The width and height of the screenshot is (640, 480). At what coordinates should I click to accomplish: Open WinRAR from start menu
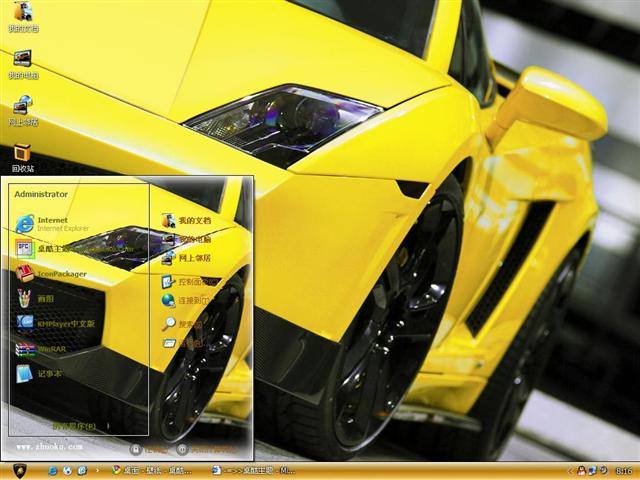(x=41, y=349)
